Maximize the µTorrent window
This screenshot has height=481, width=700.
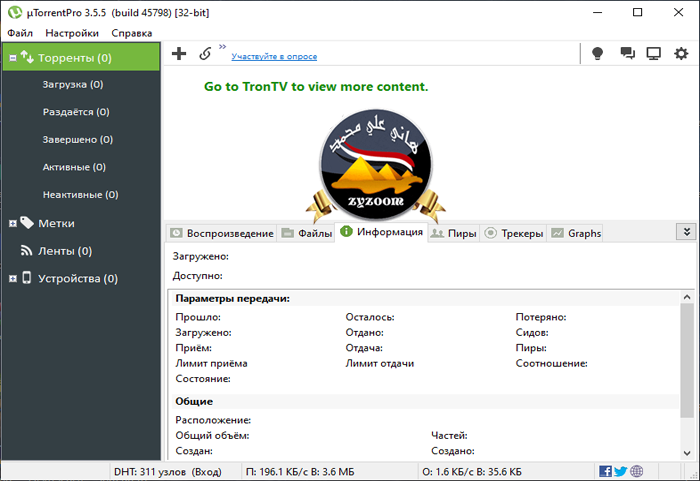pos(638,12)
